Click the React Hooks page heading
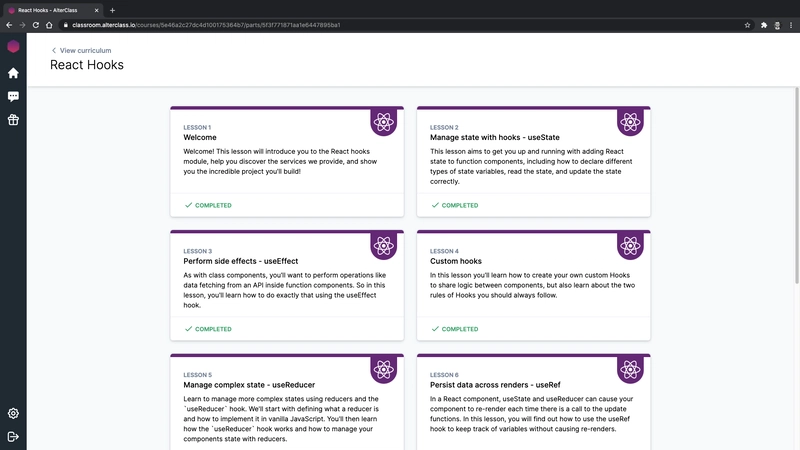Viewport: 800px width, 450px height. pyautogui.click(x=87, y=65)
